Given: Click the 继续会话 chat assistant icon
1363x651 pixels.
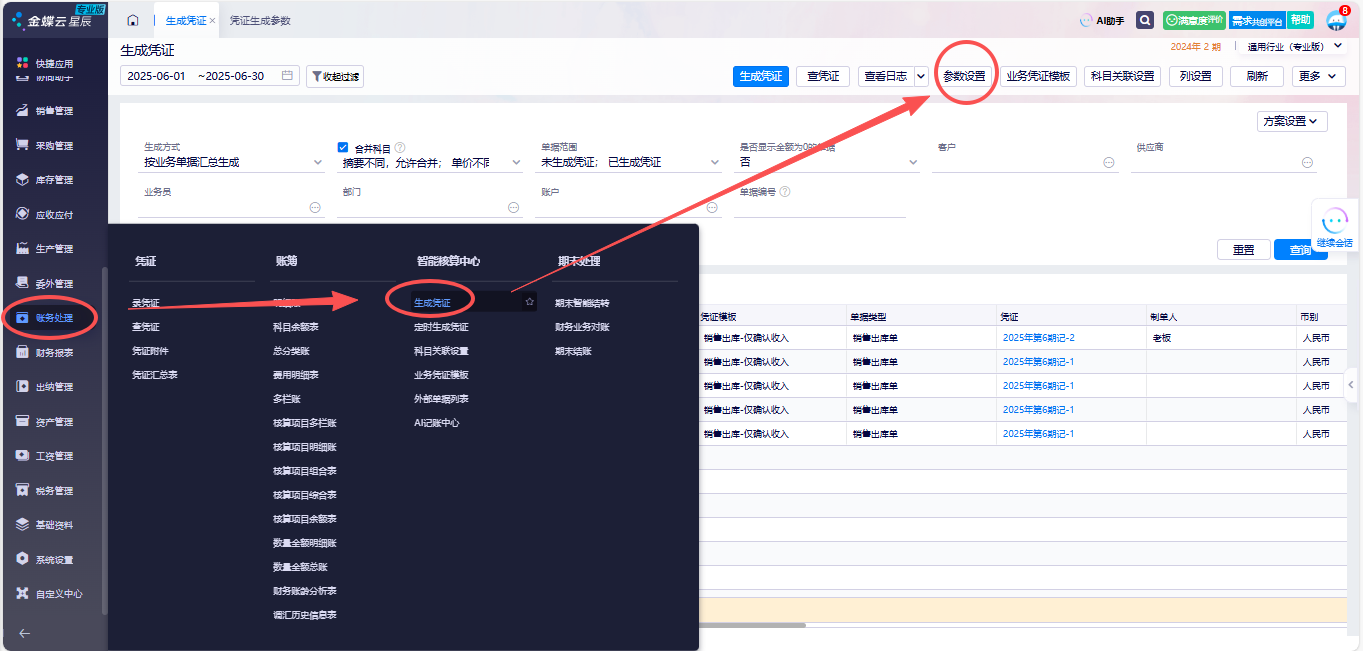Looking at the screenshot, I should (1334, 225).
